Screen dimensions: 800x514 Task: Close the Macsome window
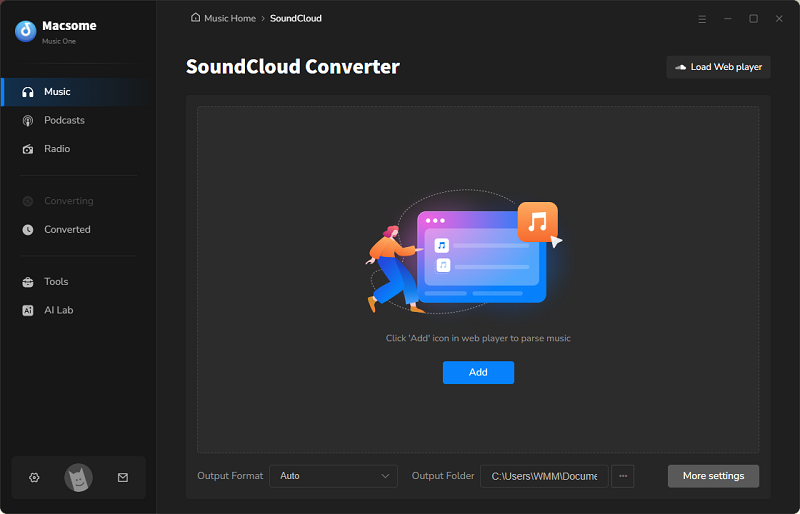point(779,19)
